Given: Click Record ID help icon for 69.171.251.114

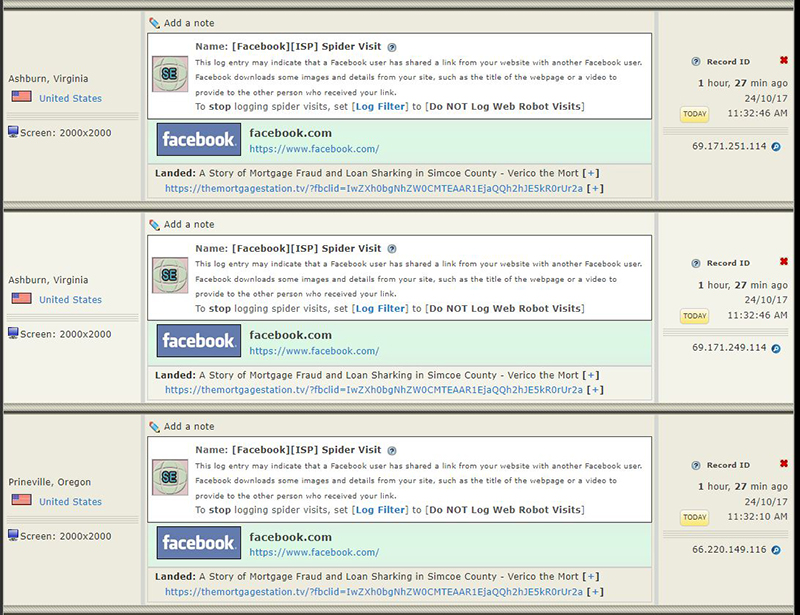Looking at the screenshot, I should click(x=696, y=62).
